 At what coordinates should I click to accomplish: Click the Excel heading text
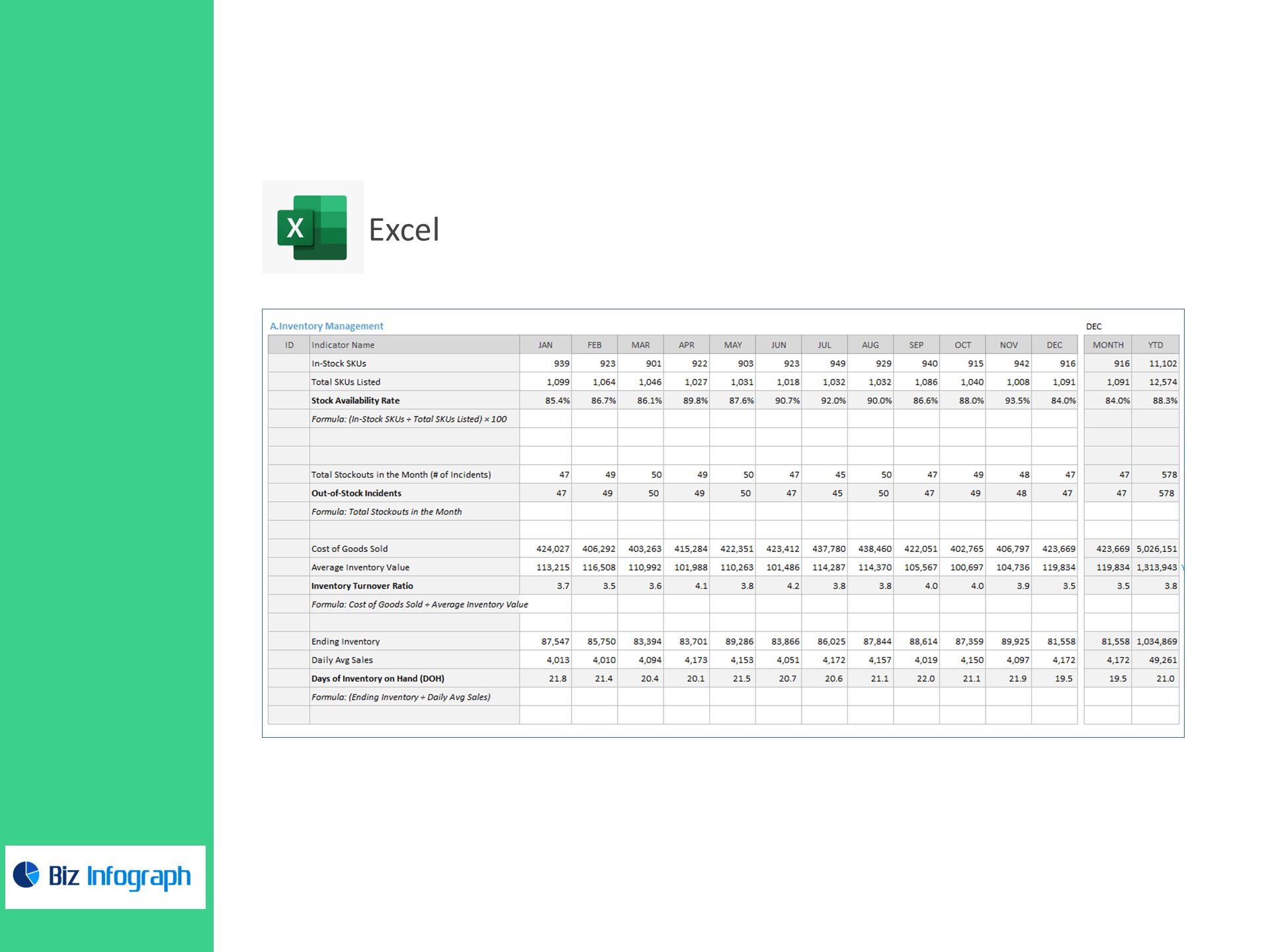[403, 230]
